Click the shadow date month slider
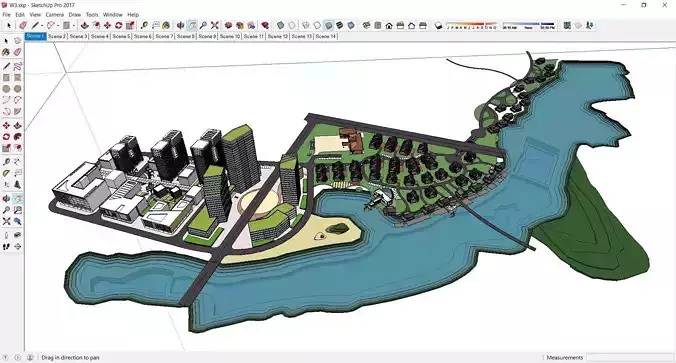Image resolution: width=676 pixels, height=363 pixels. point(471,25)
